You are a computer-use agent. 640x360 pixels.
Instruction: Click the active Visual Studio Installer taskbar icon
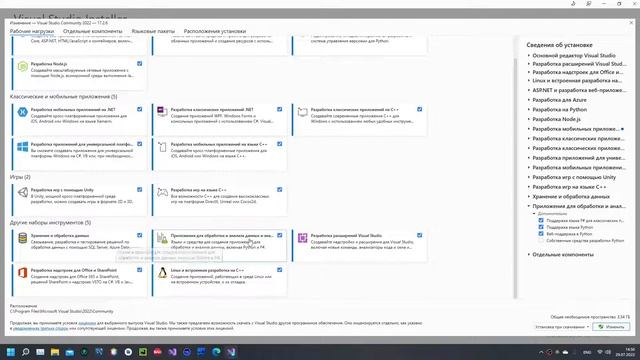coord(231,352)
